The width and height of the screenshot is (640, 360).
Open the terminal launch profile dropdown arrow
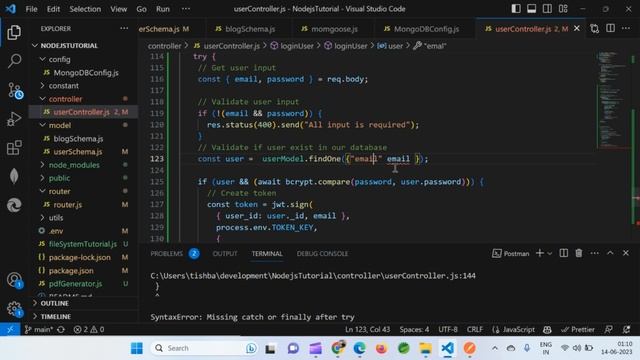[x=549, y=254]
